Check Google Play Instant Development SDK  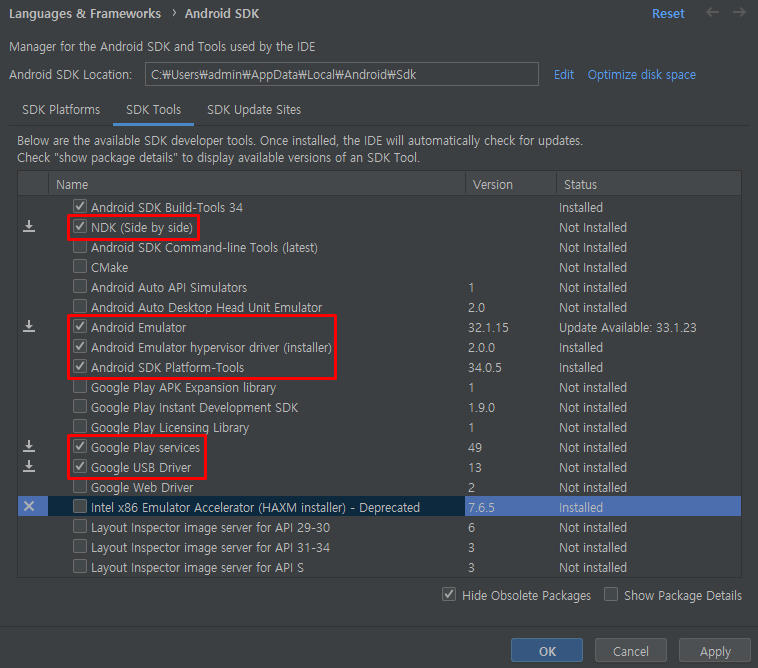click(x=80, y=407)
